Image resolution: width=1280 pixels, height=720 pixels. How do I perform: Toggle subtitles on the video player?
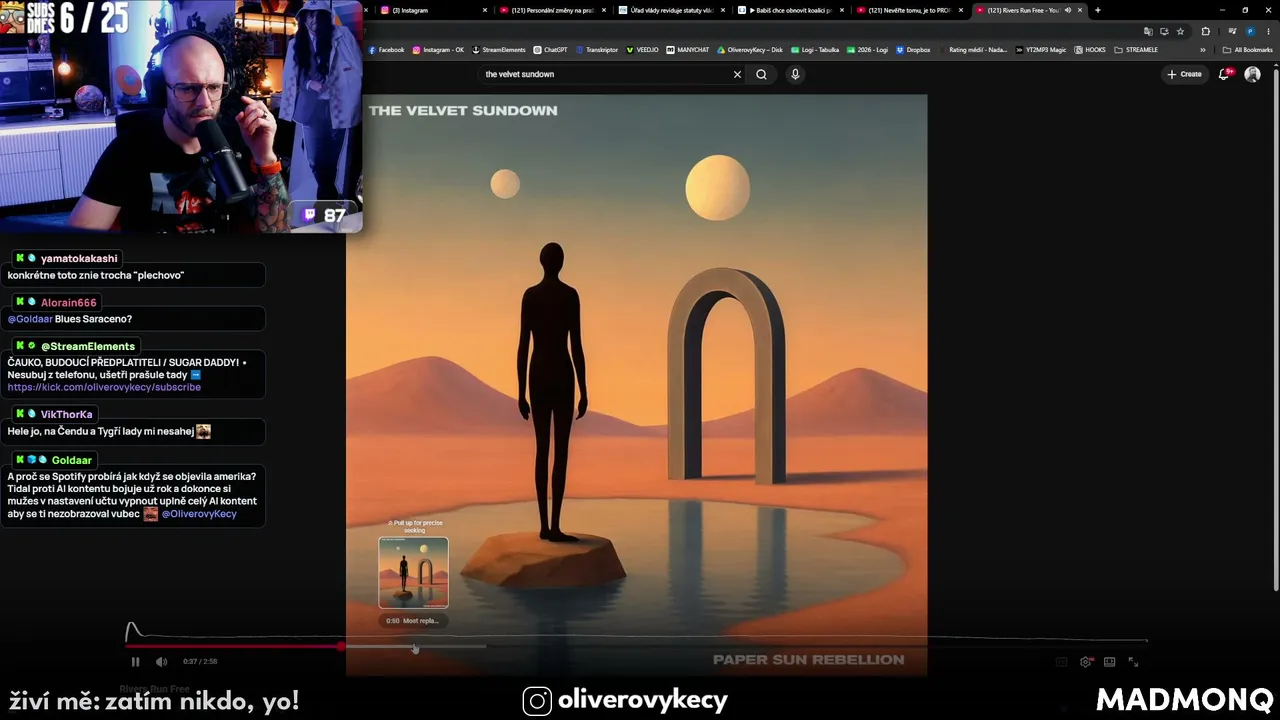1061,662
